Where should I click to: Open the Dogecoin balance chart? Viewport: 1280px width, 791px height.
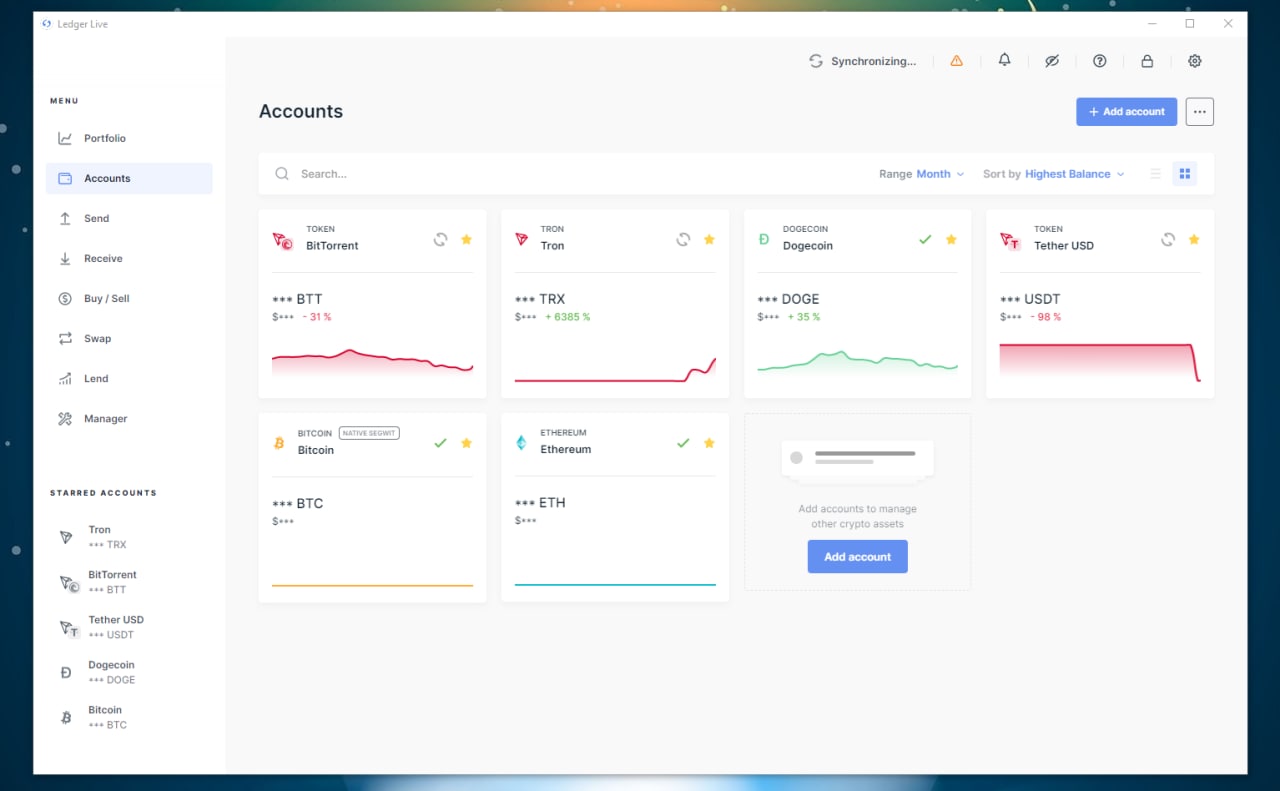pyautogui.click(x=857, y=363)
